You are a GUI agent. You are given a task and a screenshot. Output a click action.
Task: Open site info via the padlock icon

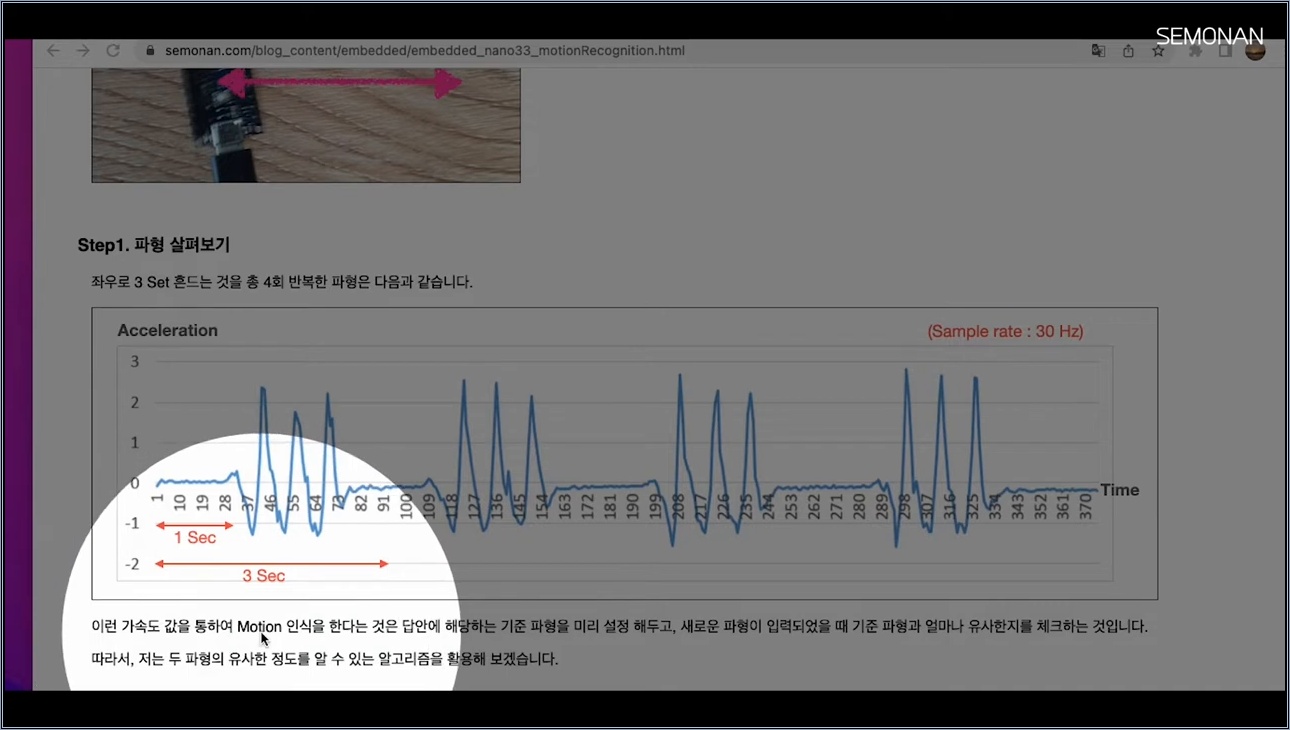(x=150, y=50)
